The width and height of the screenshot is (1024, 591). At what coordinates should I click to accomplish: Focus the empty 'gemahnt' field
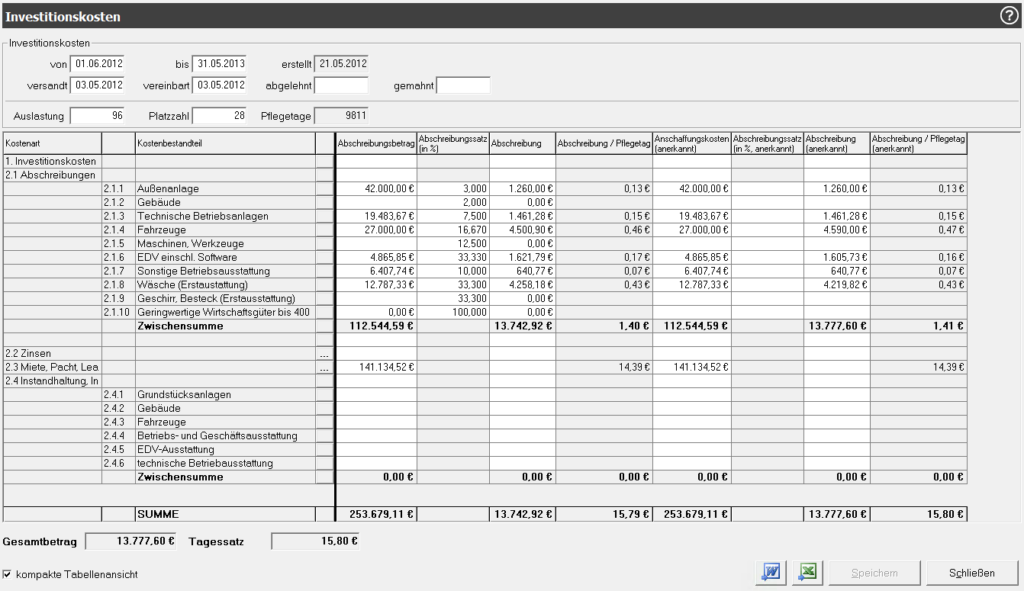[x=463, y=85]
